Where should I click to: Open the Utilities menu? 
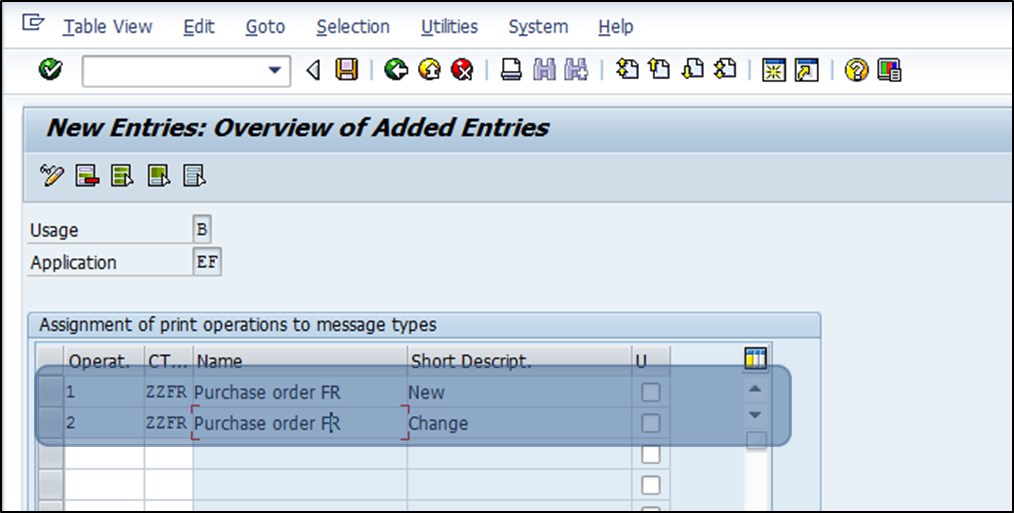[449, 27]
